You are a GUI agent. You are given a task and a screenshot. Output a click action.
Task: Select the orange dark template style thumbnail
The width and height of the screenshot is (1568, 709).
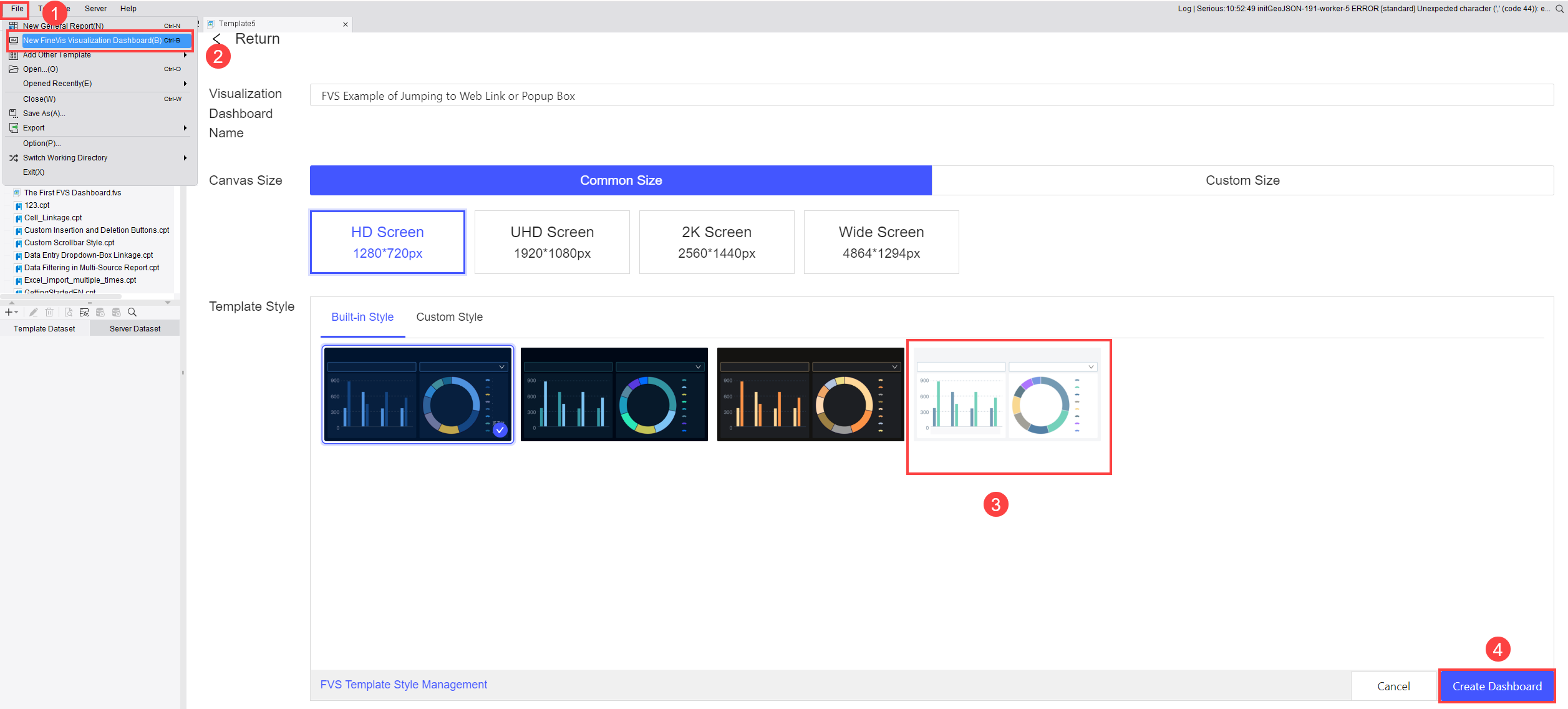tap(810, 394)
